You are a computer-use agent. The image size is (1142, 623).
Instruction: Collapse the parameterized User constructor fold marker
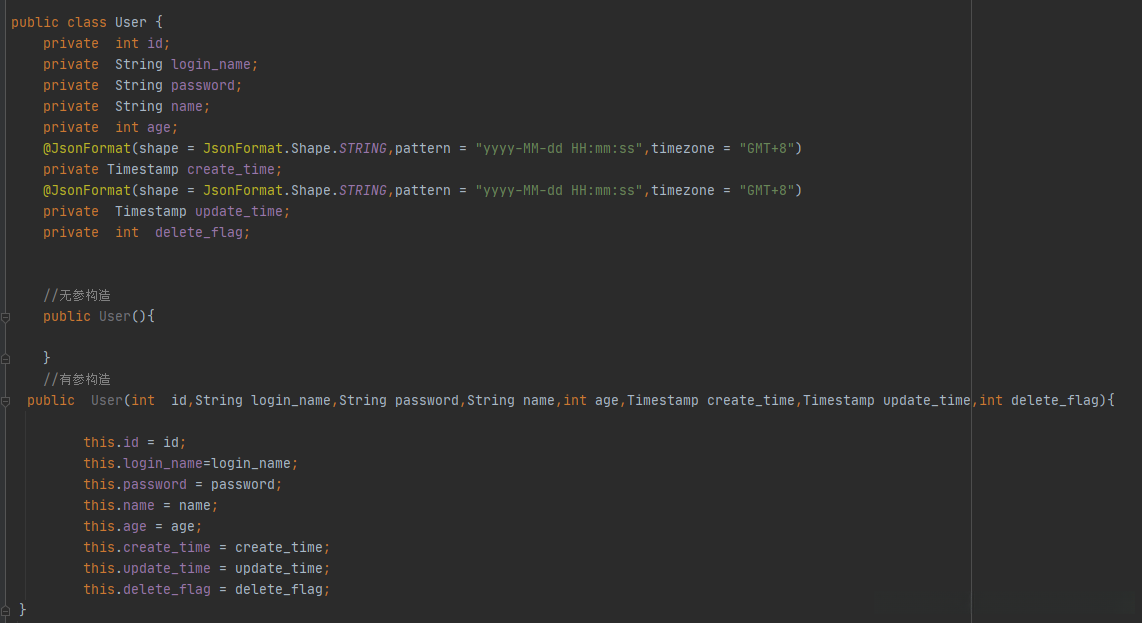pos(6,400)
